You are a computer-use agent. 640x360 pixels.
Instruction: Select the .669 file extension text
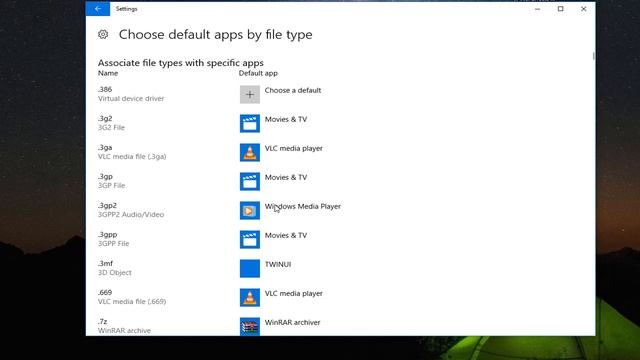pyautogui.click(x=105, y=292)
